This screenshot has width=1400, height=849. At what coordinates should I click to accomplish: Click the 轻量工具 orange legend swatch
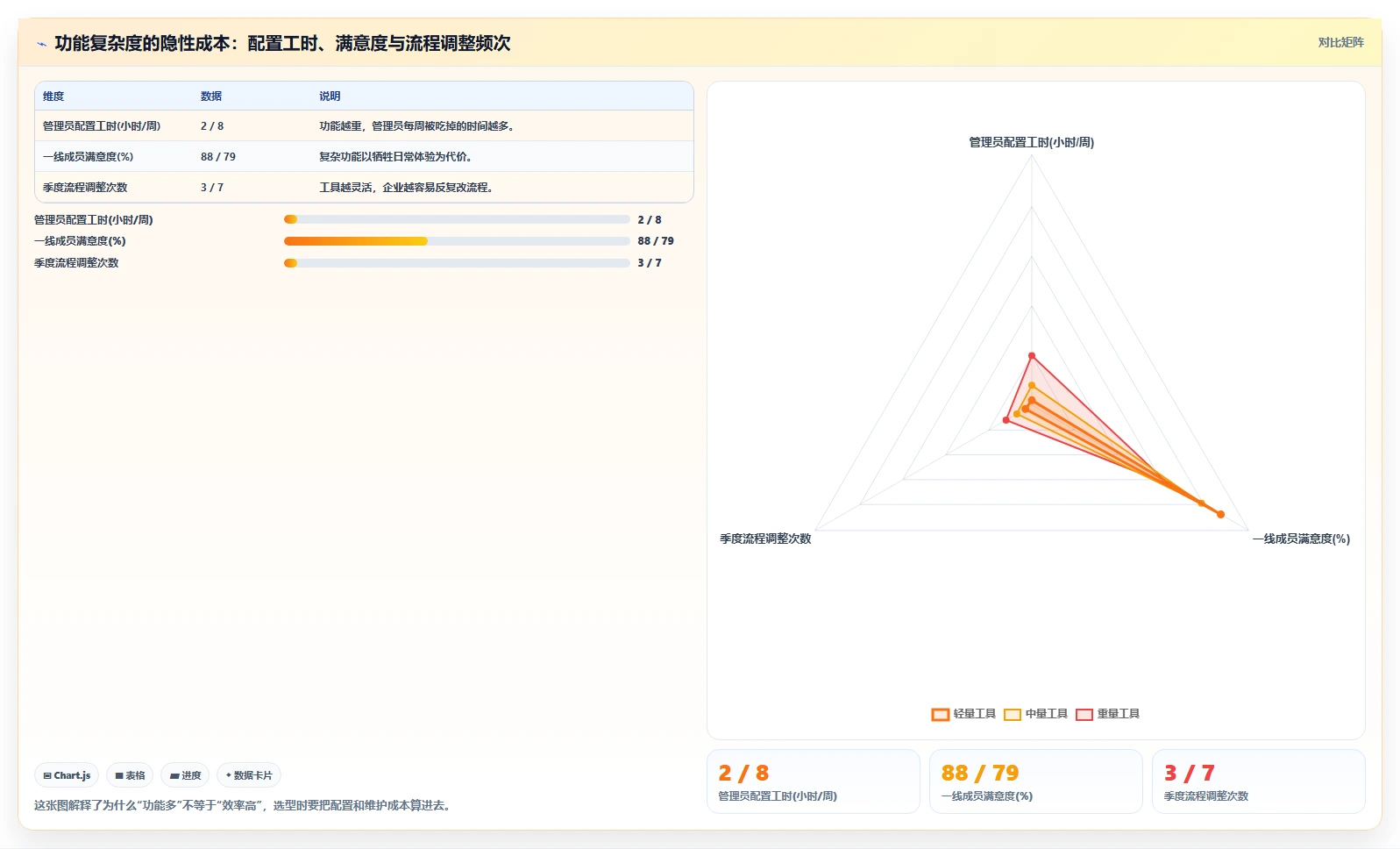point(941,714)
